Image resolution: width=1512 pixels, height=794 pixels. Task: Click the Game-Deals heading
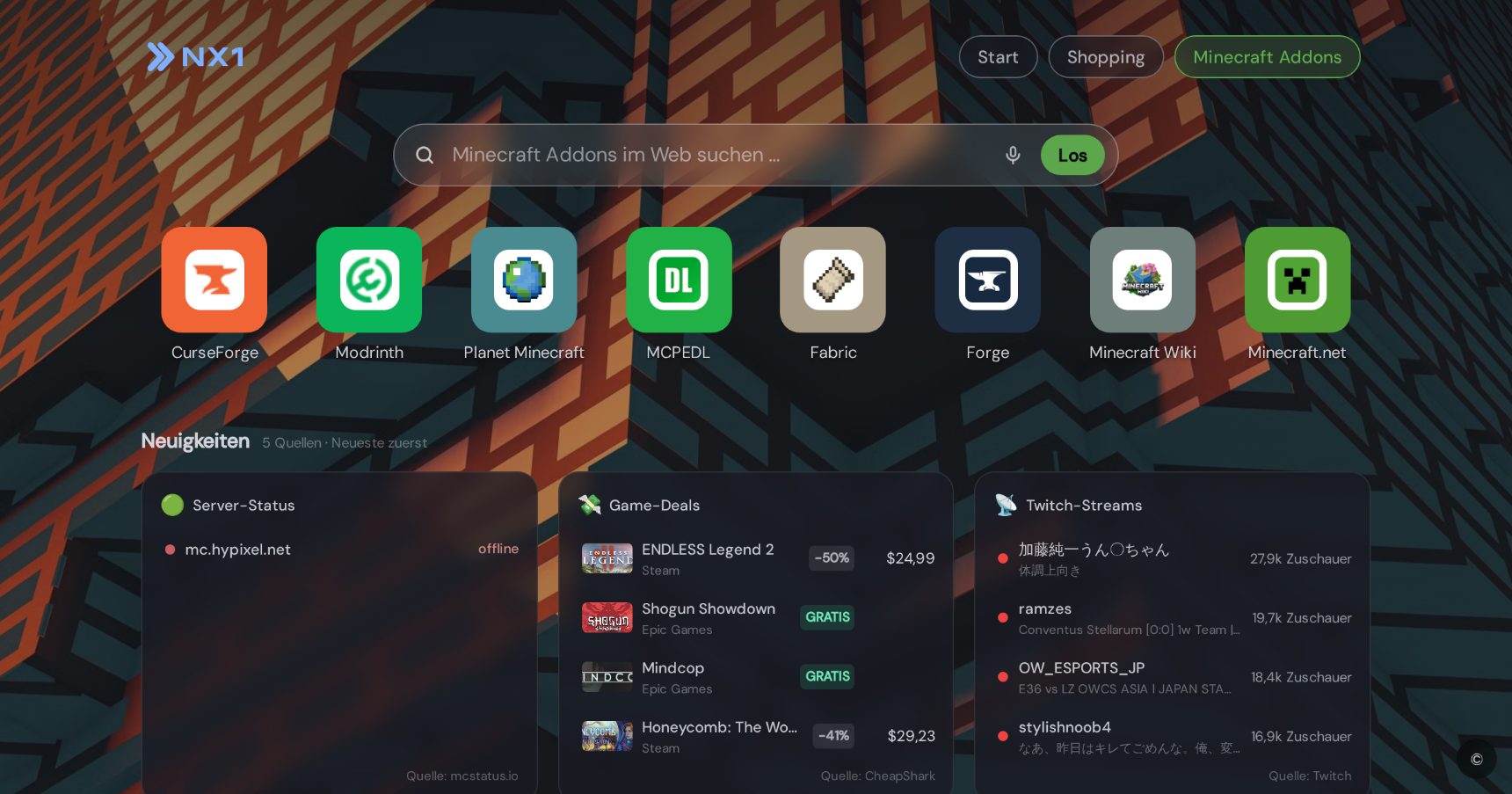[x=654, y=506]
